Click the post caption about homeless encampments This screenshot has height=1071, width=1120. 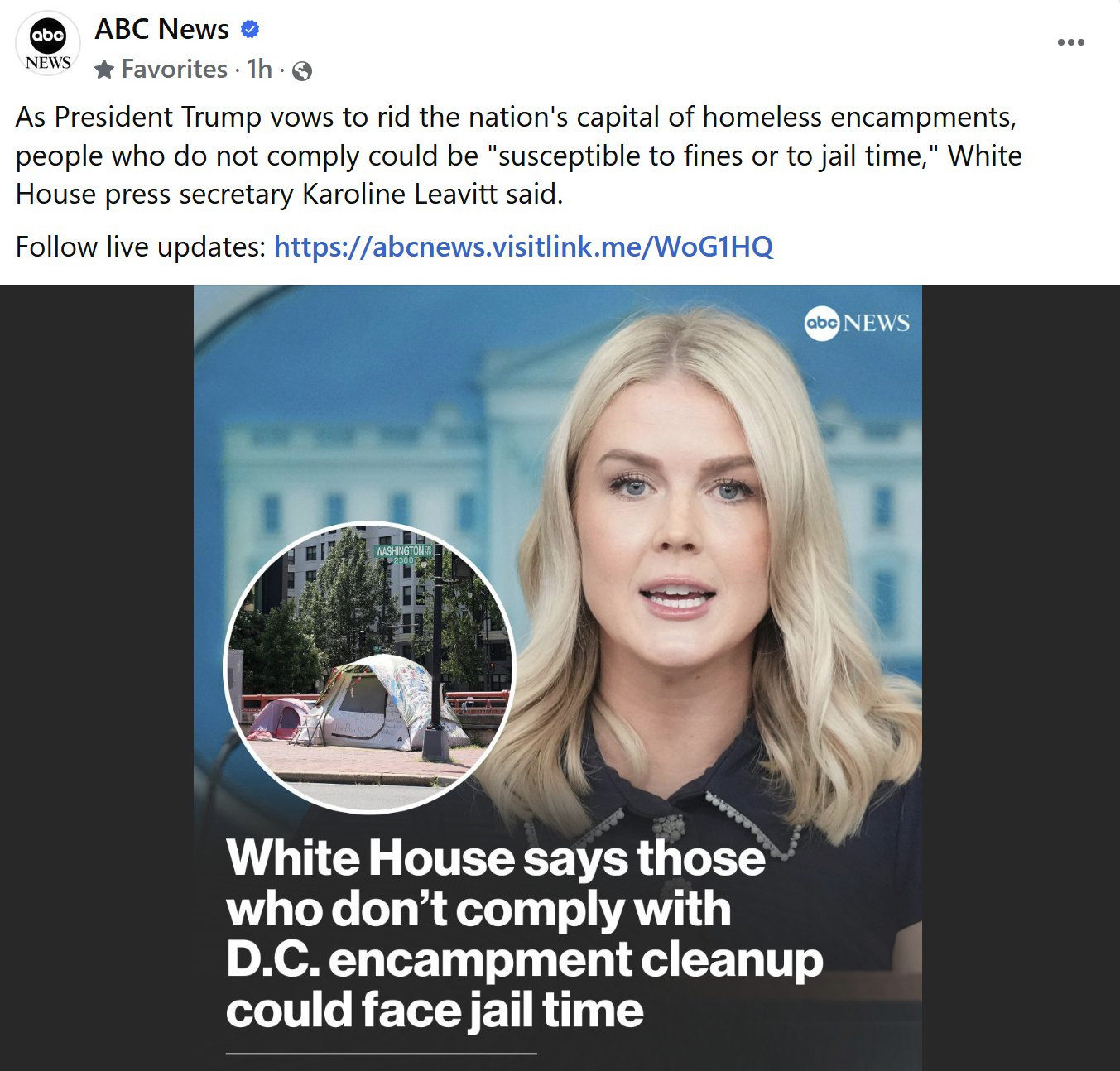pos(519,156)
